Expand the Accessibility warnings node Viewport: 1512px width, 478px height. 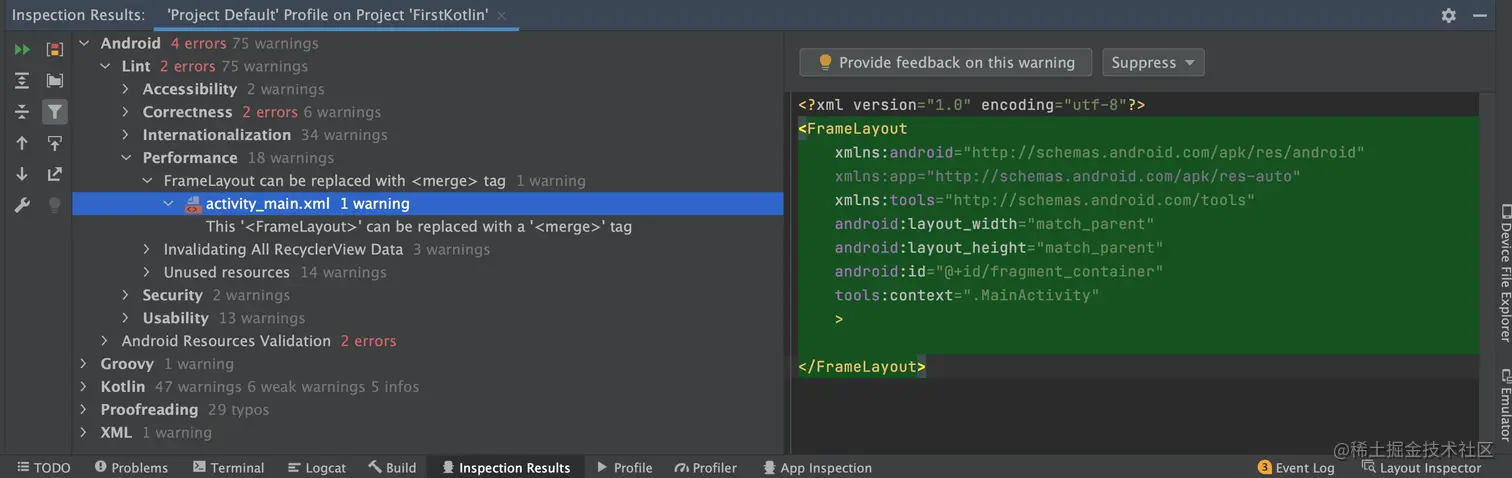tap(126, 89)
